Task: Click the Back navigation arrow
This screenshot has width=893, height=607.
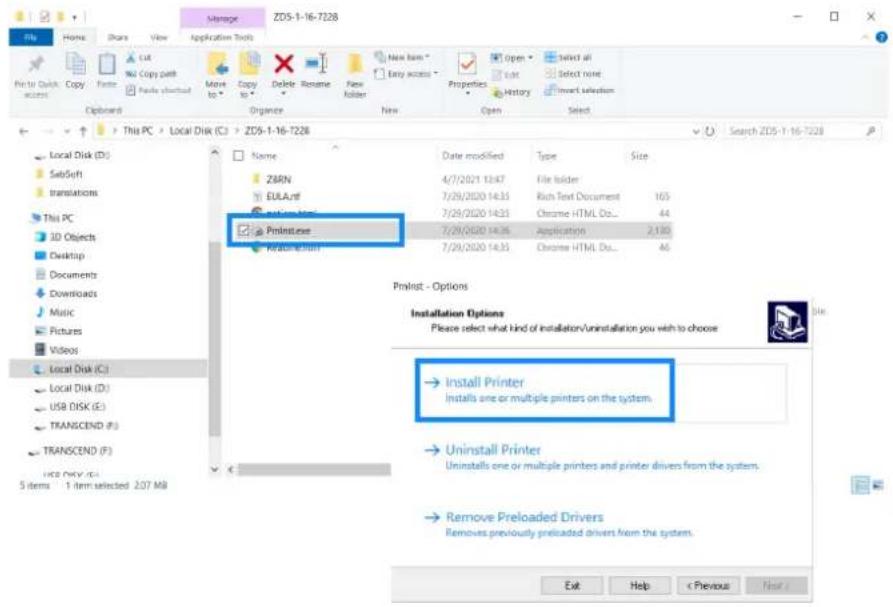Action: coord(24,131)
